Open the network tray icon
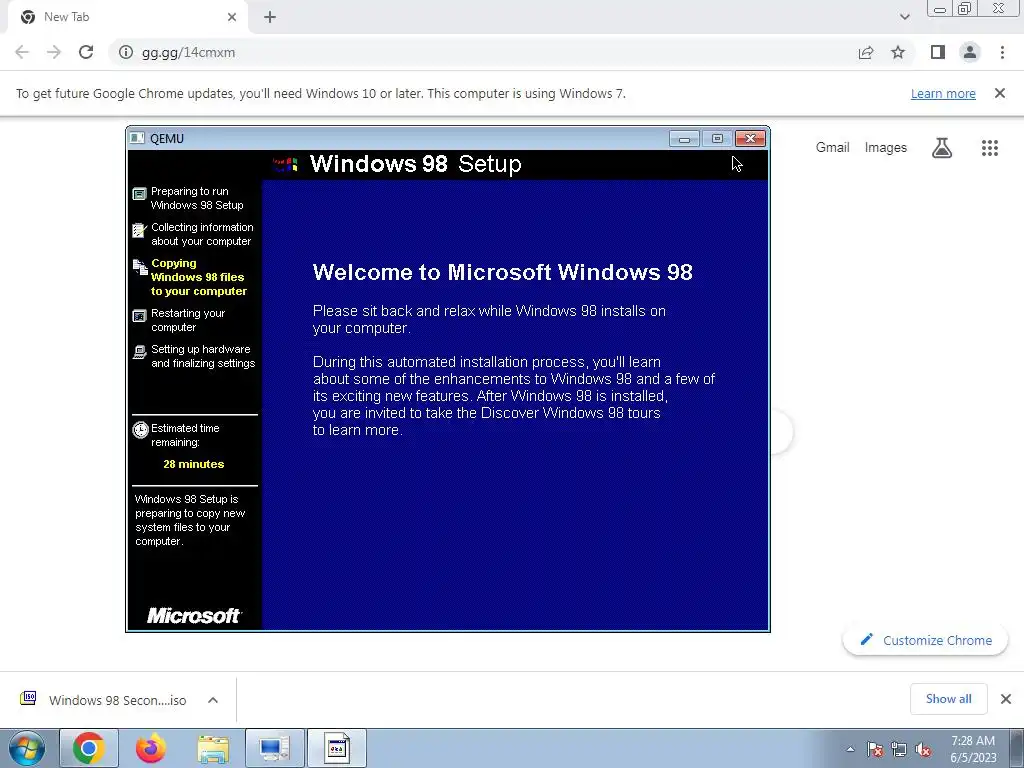The width and height of the screenshot is (1024, 768). point(899,749)
